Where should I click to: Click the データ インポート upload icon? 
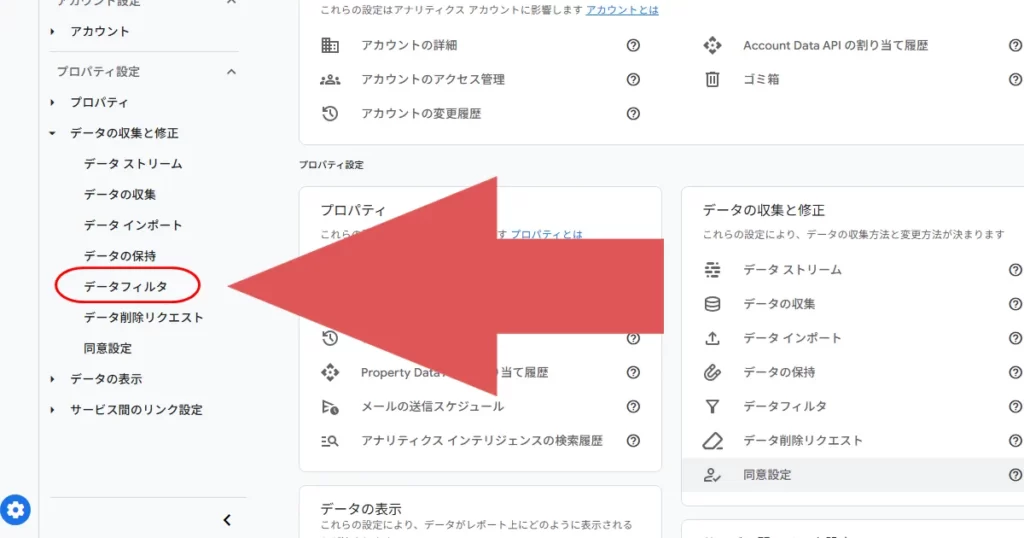tap(712, 338)
